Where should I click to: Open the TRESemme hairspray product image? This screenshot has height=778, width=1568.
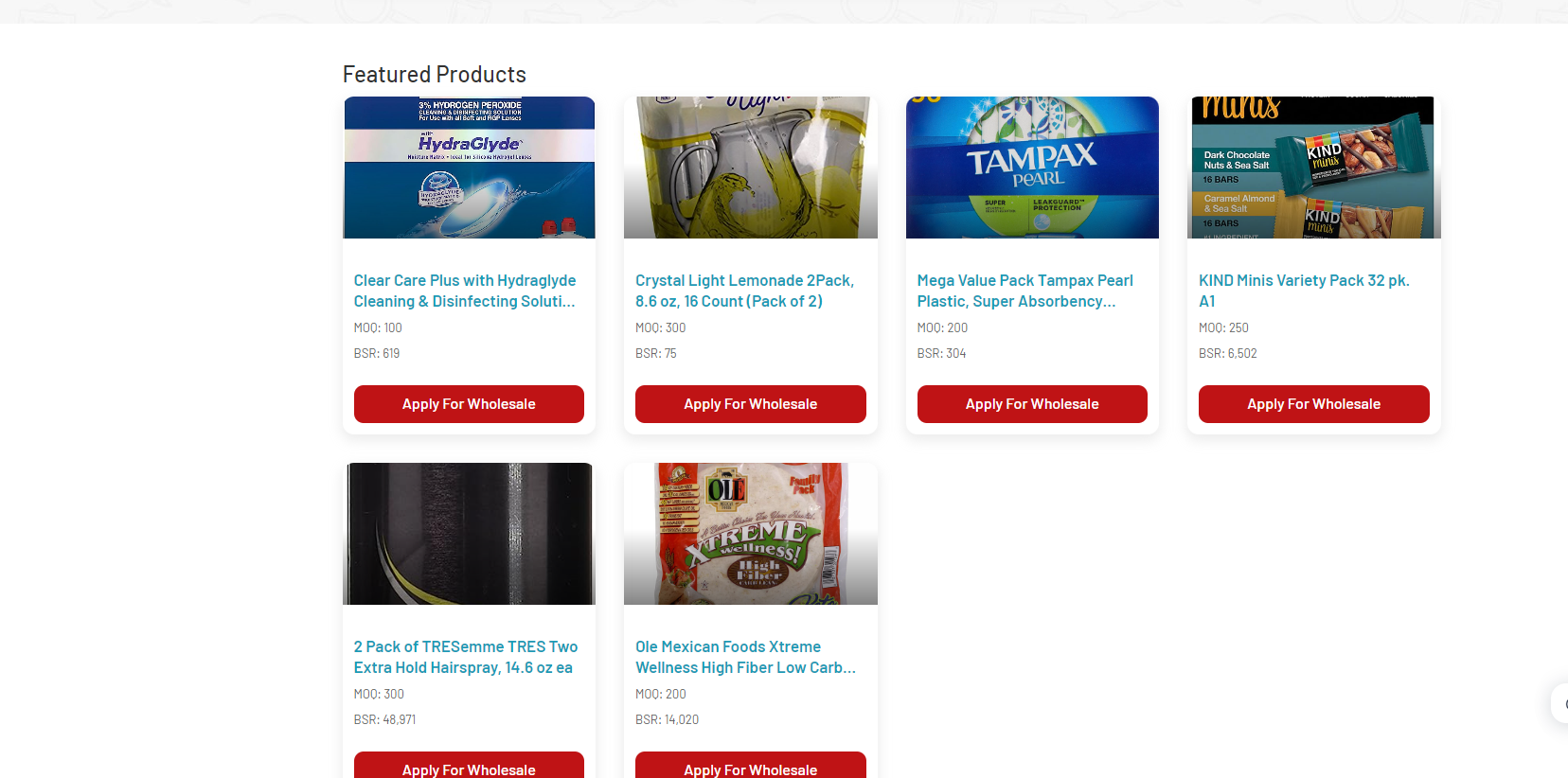[469, 534]
